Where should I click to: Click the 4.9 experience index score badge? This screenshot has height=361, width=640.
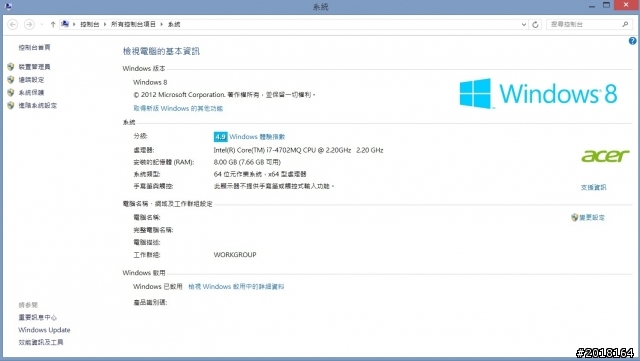pos(220,137)
